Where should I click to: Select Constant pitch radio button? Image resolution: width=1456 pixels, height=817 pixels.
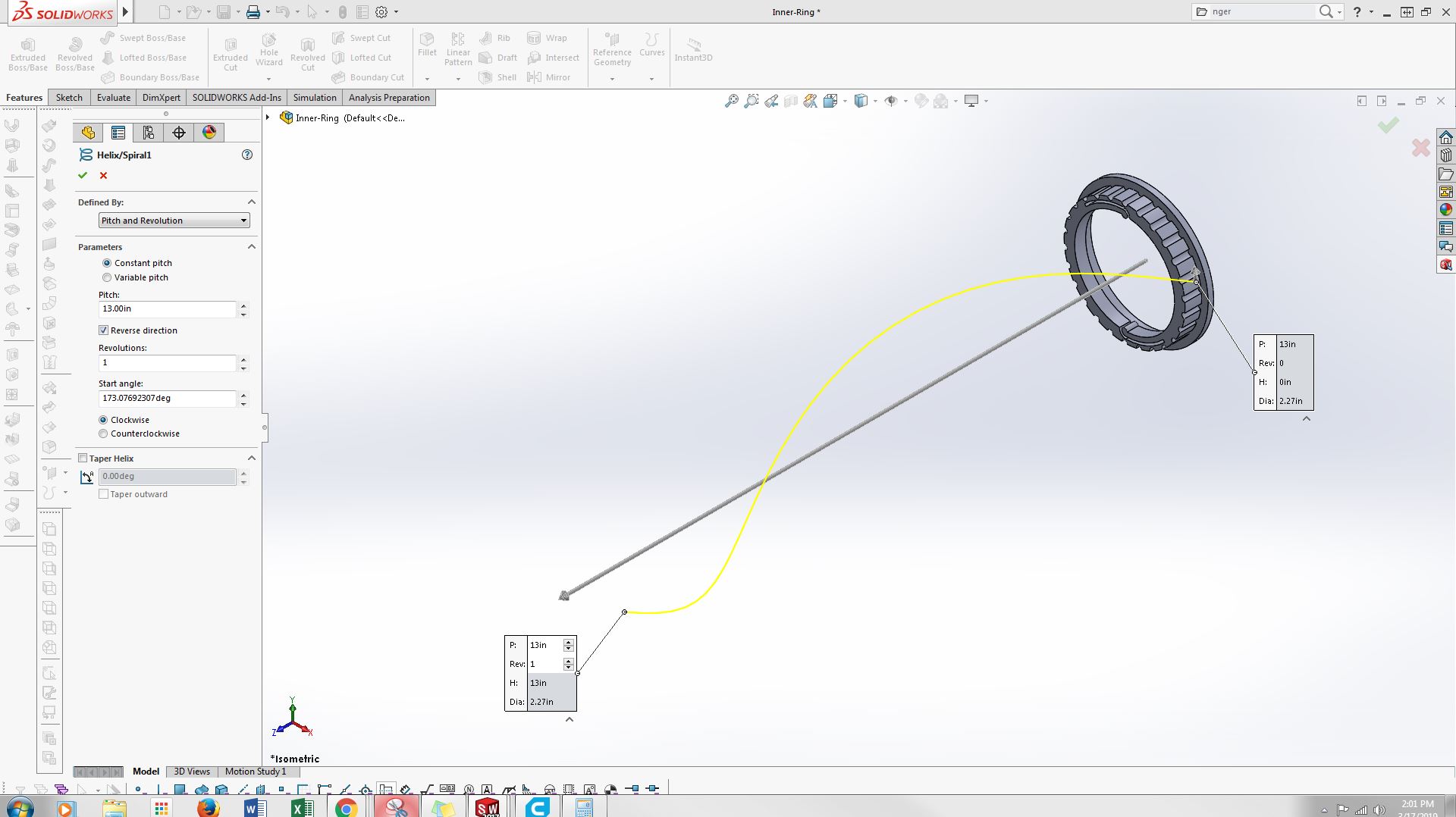(107, 263)
